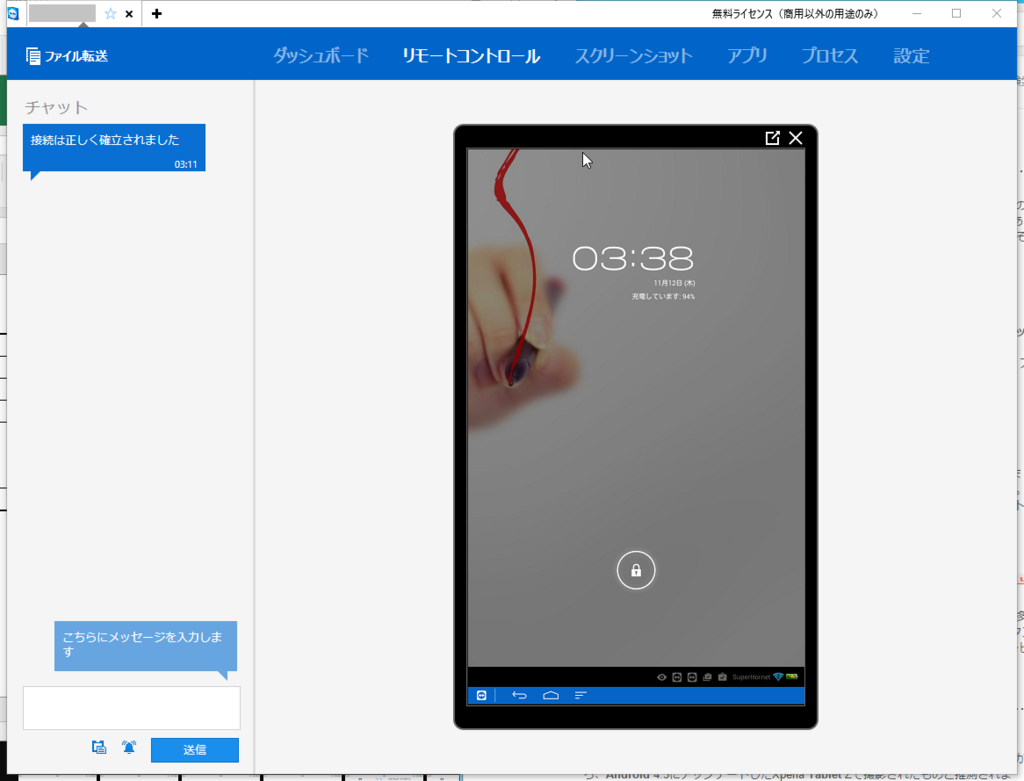Click the lock icon on device screen
This screenshot has width=1024, height=781.
click(635, 571)
